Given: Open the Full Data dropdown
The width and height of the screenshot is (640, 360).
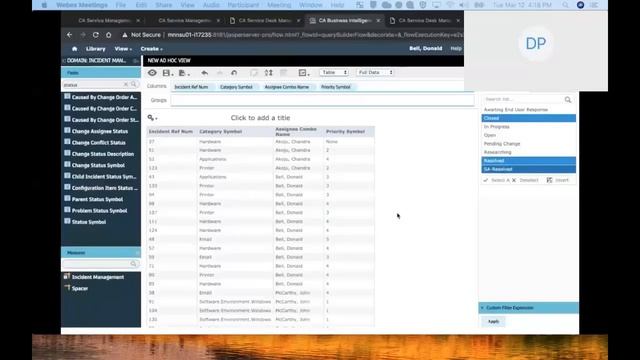Looking at the screenshot, I should tap(375, 72).
